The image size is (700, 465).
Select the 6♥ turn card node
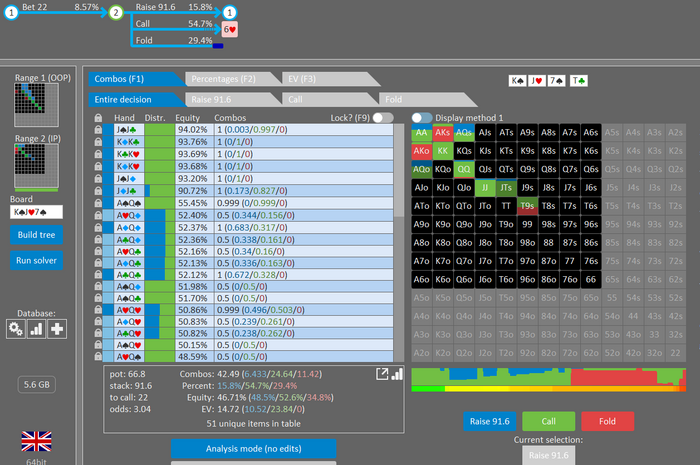(230, 29)
